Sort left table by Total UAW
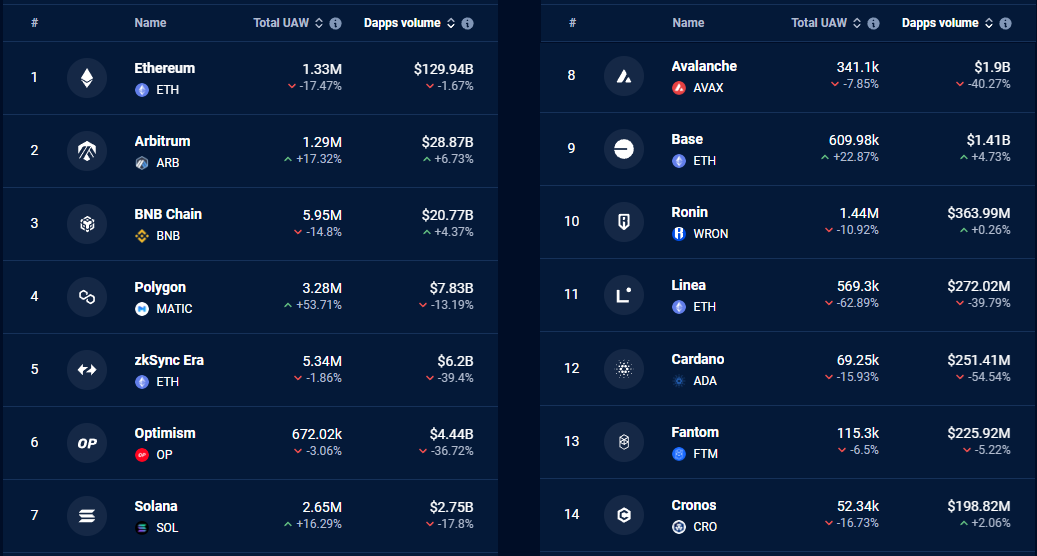This screenshot has width=1037, height=556. coord(319,23)
